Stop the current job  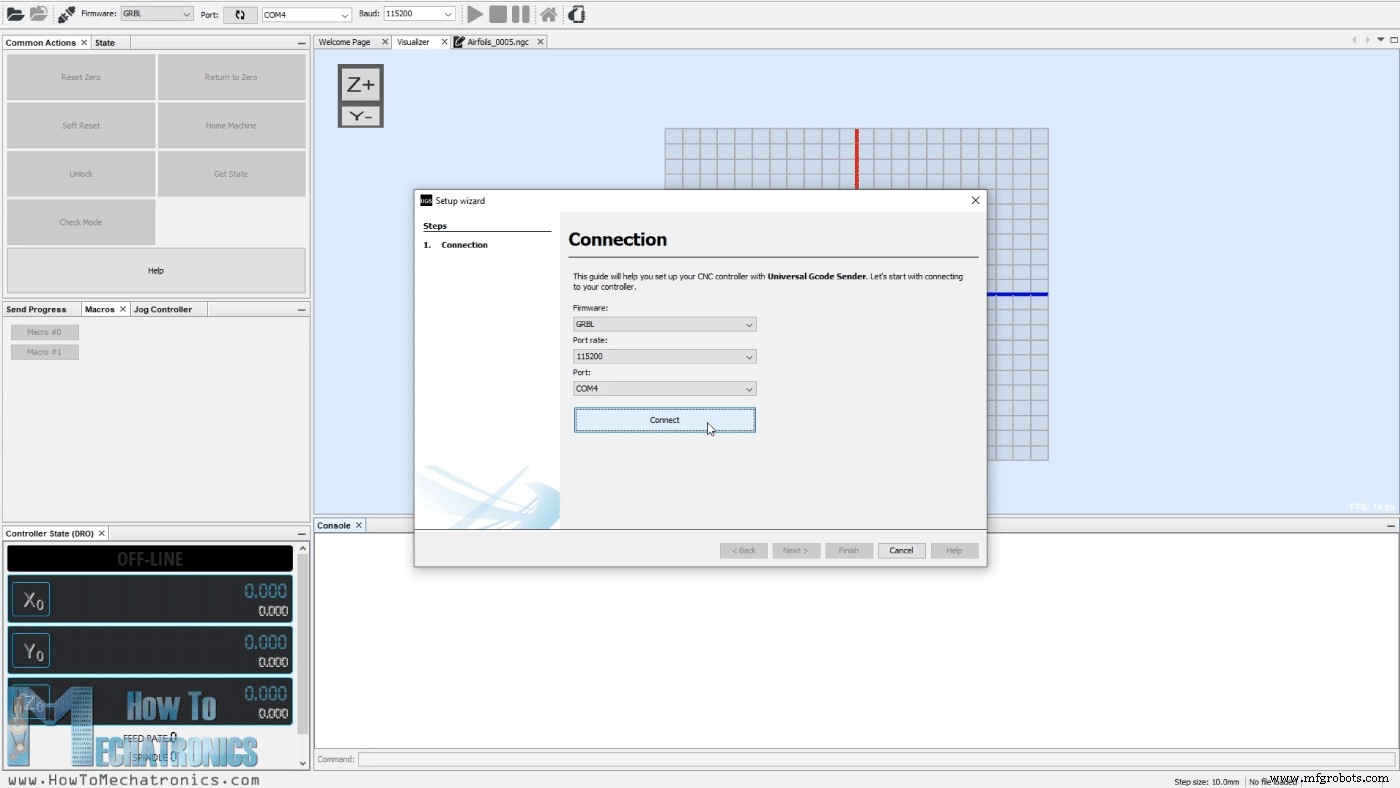point(496,13)
